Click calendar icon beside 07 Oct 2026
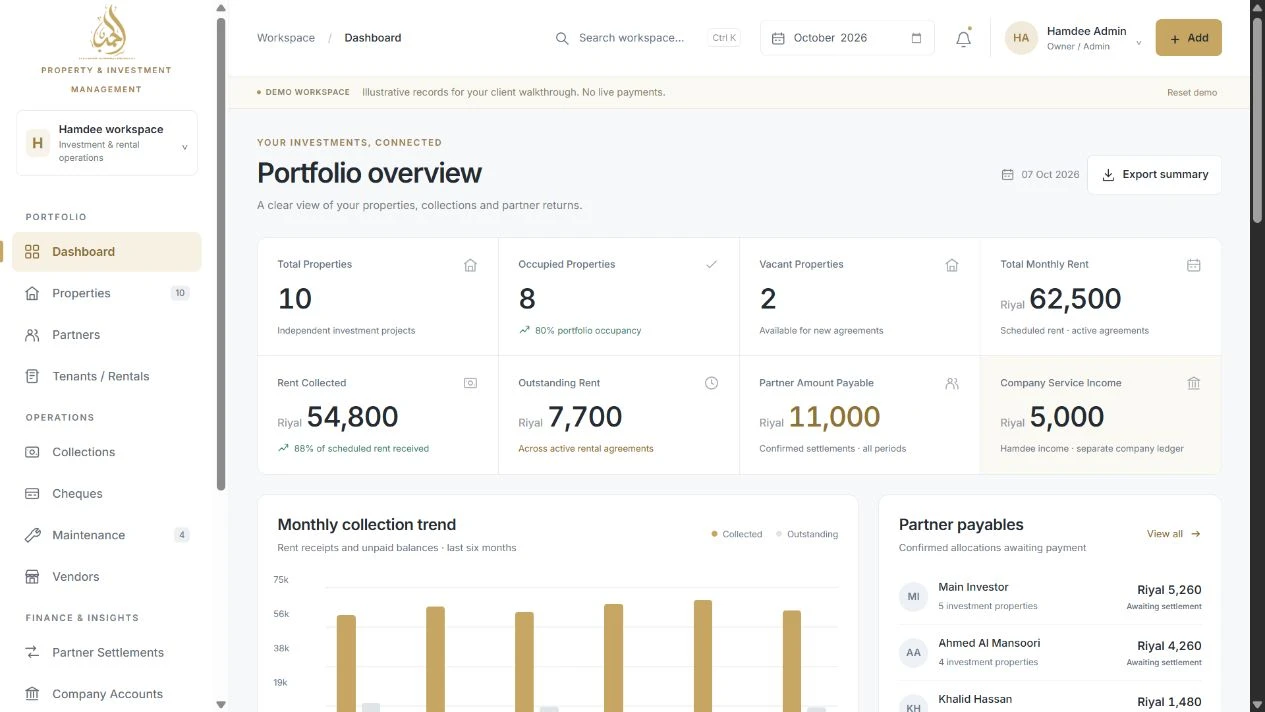1265x712 pixels. [x=1007, y=174]
